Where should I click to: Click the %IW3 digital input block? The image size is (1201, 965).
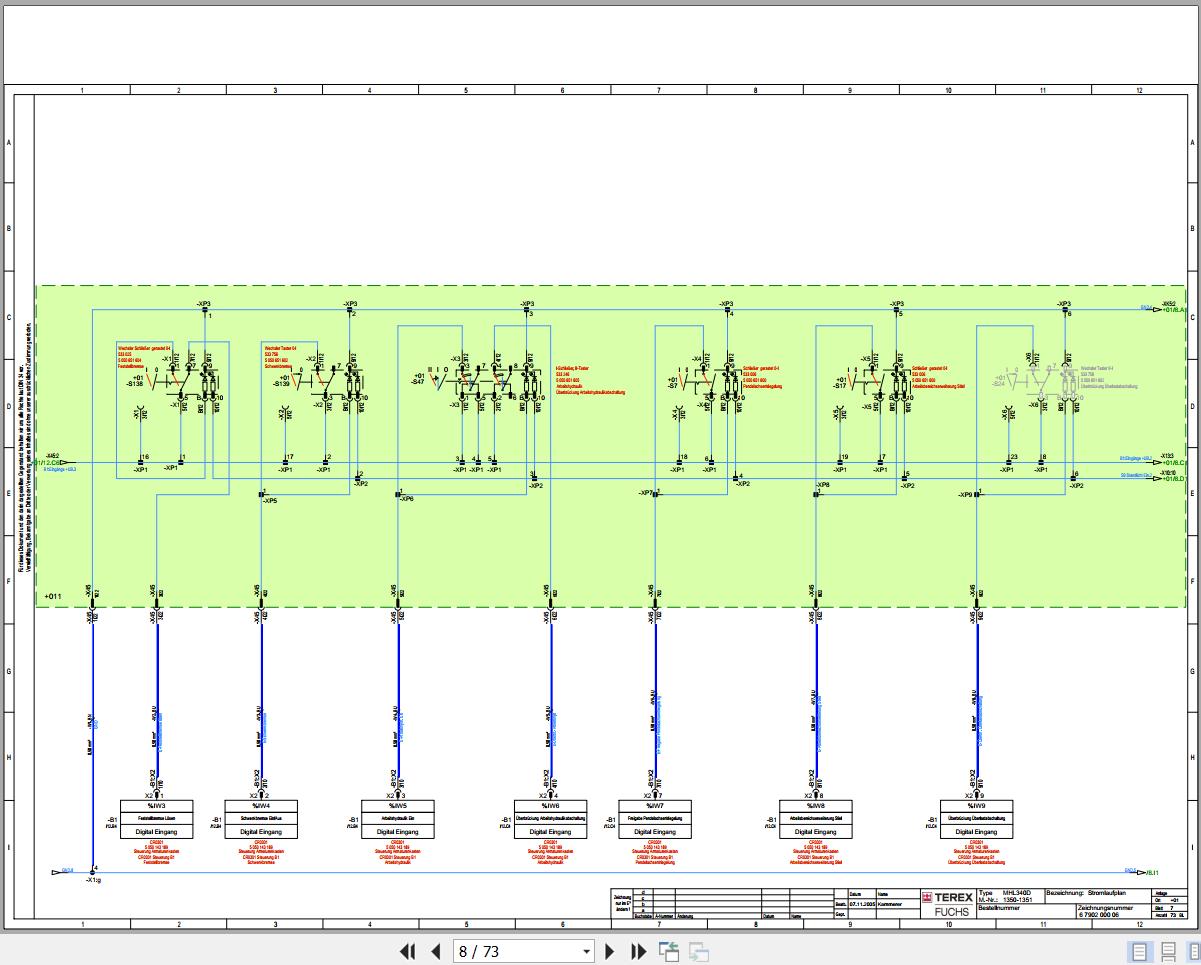point(156,819)
